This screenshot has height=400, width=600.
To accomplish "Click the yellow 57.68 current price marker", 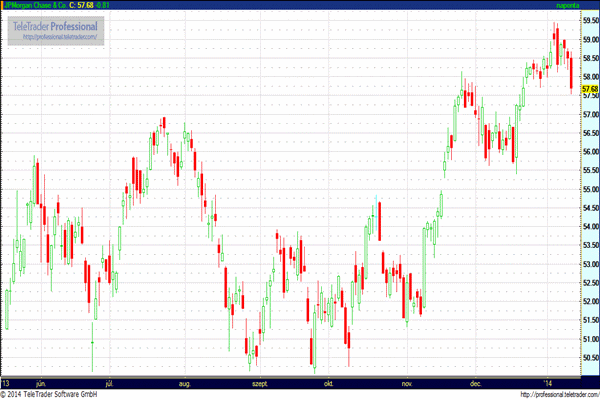I will [x=590, y=89].
